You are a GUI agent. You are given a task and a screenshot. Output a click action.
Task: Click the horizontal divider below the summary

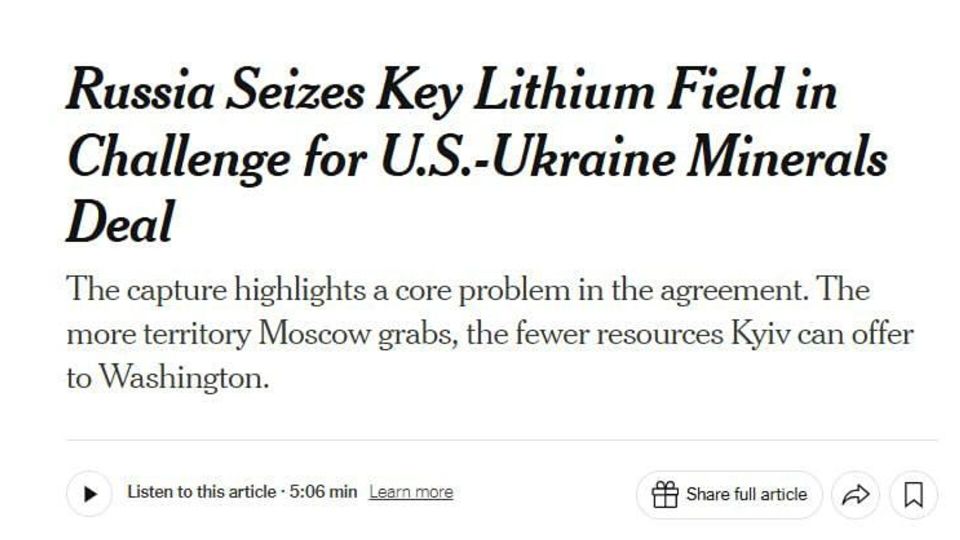(501, 440)
